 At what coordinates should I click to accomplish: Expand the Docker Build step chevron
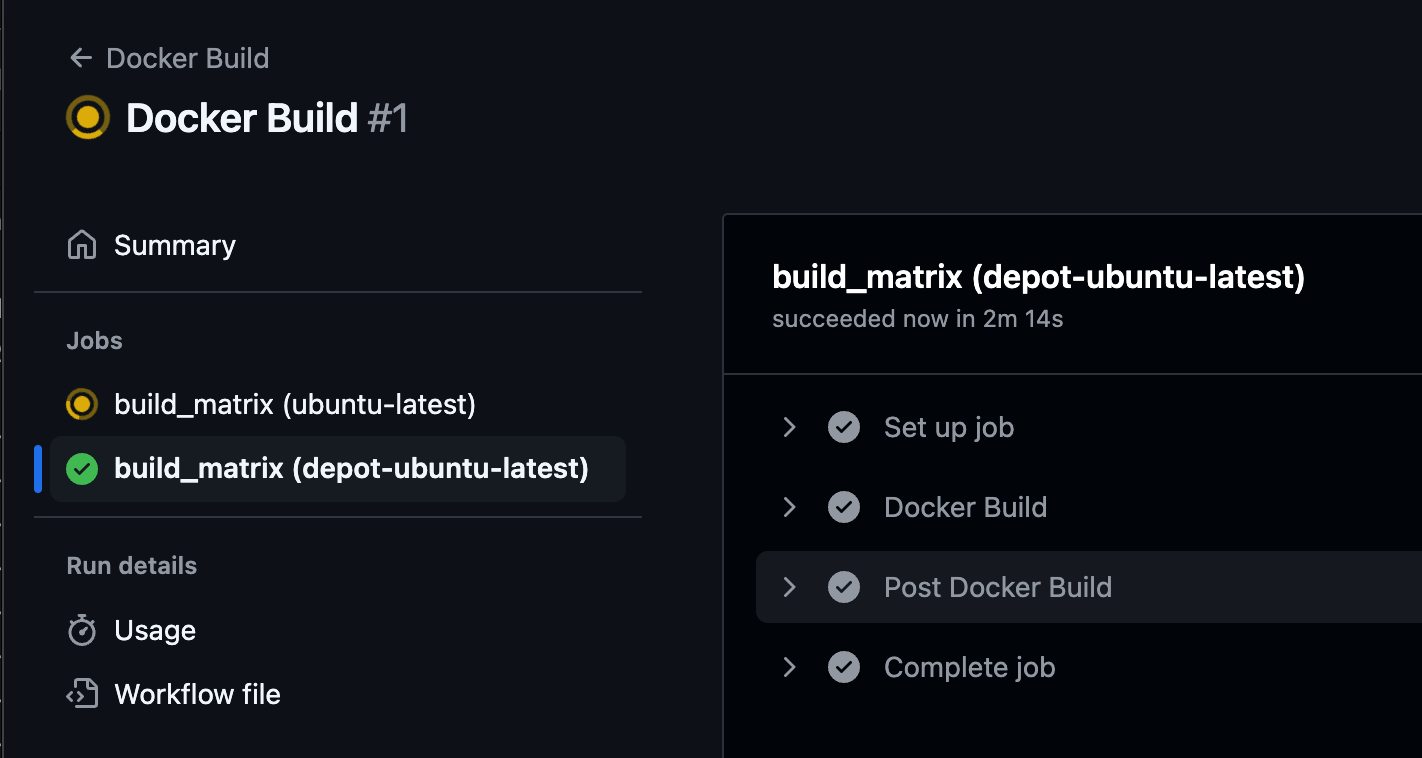pos(789,507)
